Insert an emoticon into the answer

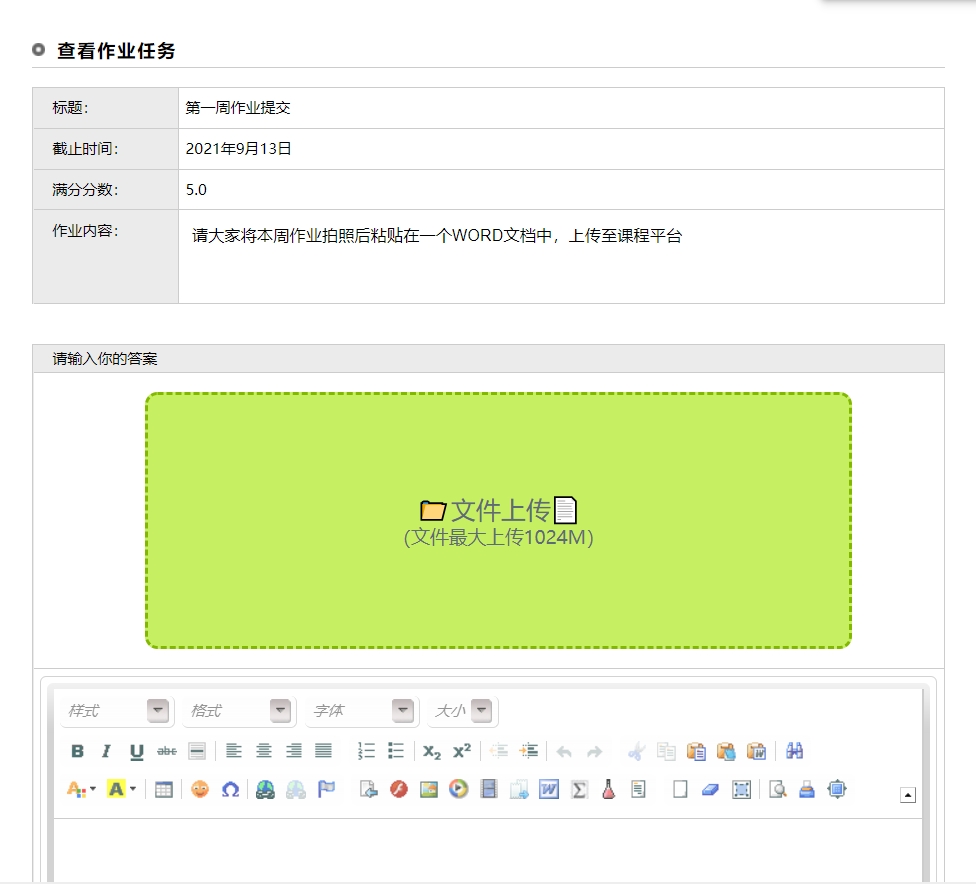click(199, 789)
